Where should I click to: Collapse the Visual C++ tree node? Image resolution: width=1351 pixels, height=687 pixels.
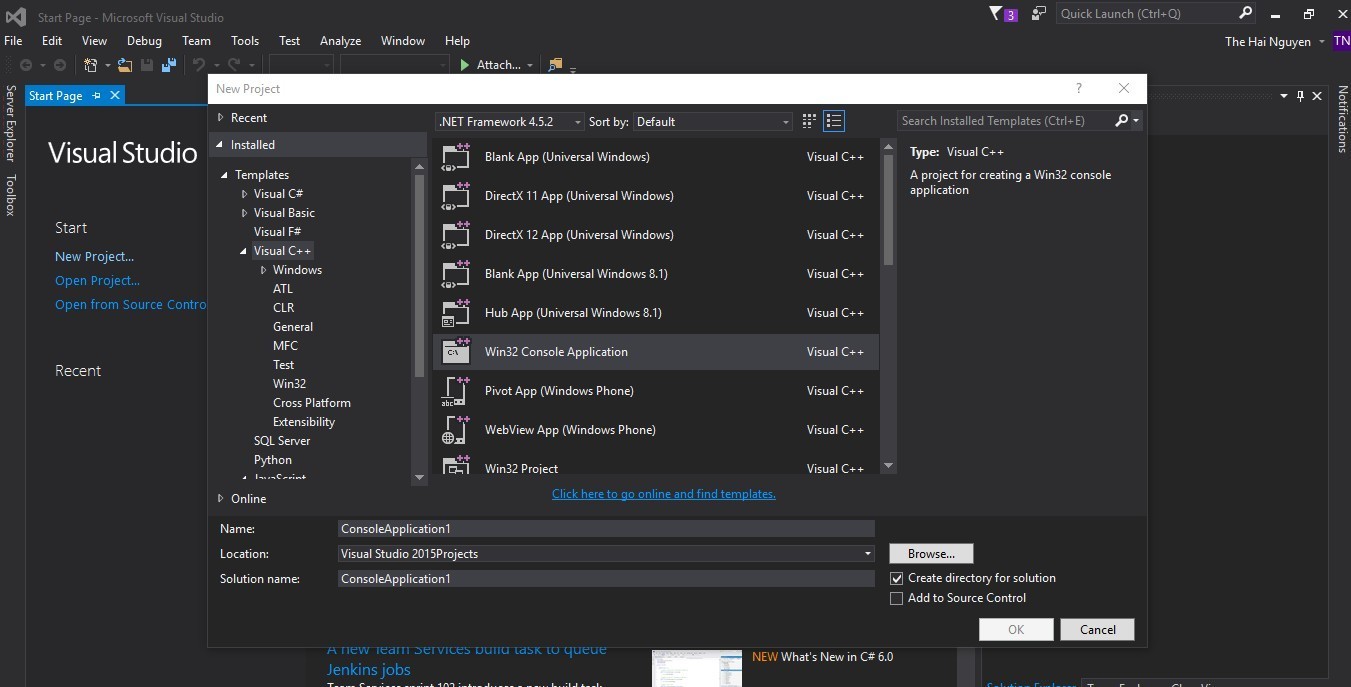point(243,251)
